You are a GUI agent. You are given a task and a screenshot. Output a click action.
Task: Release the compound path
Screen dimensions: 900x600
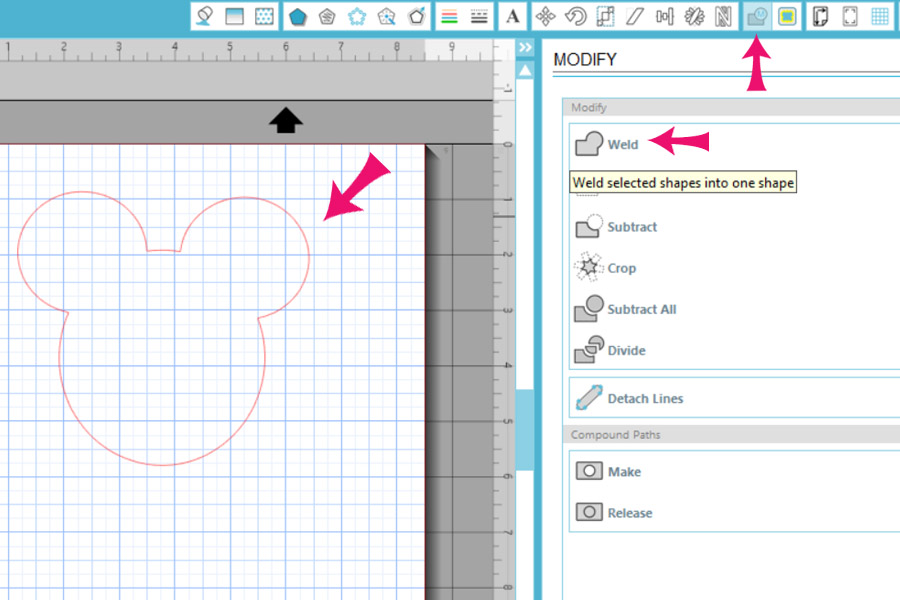[614, 512]
